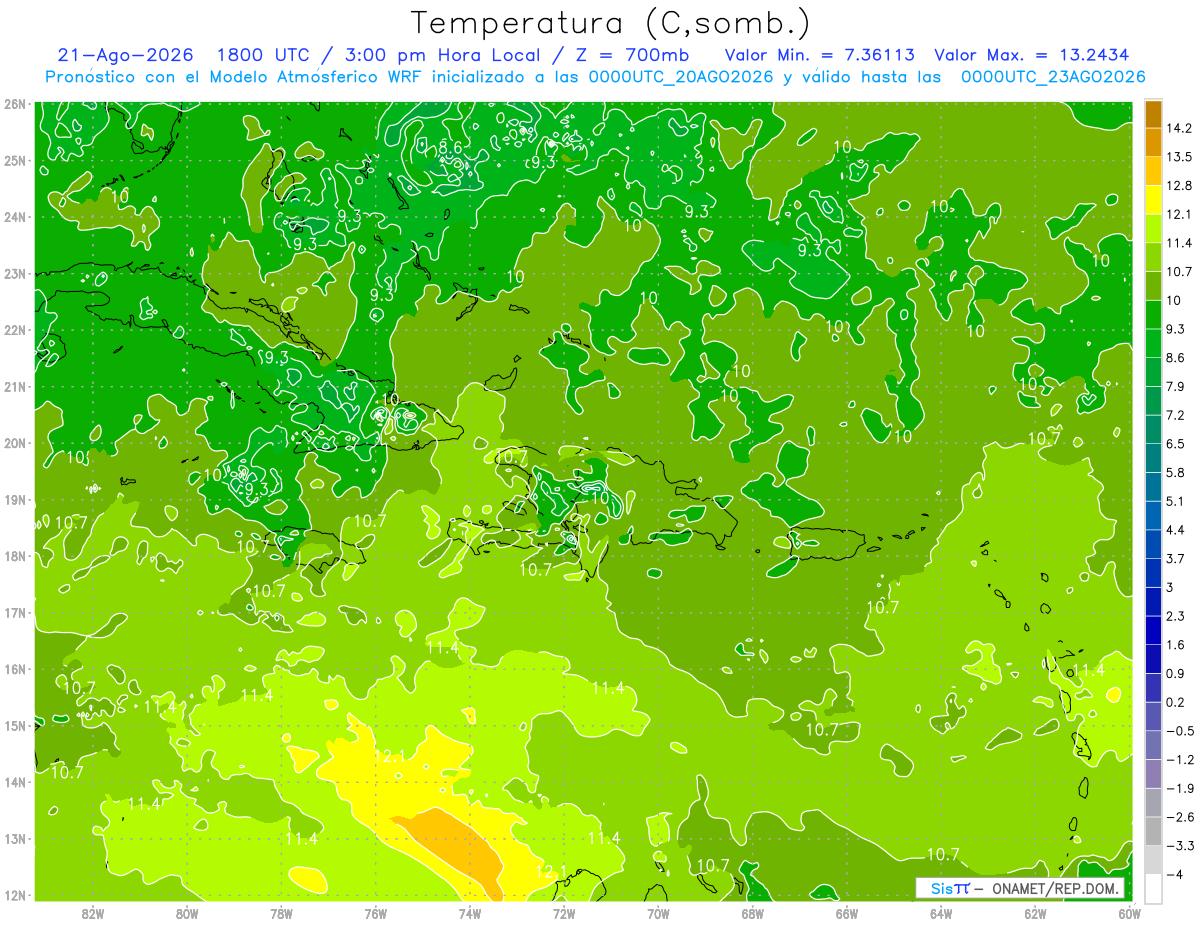Click legend label '0.2'

(x=1175, y=702)
